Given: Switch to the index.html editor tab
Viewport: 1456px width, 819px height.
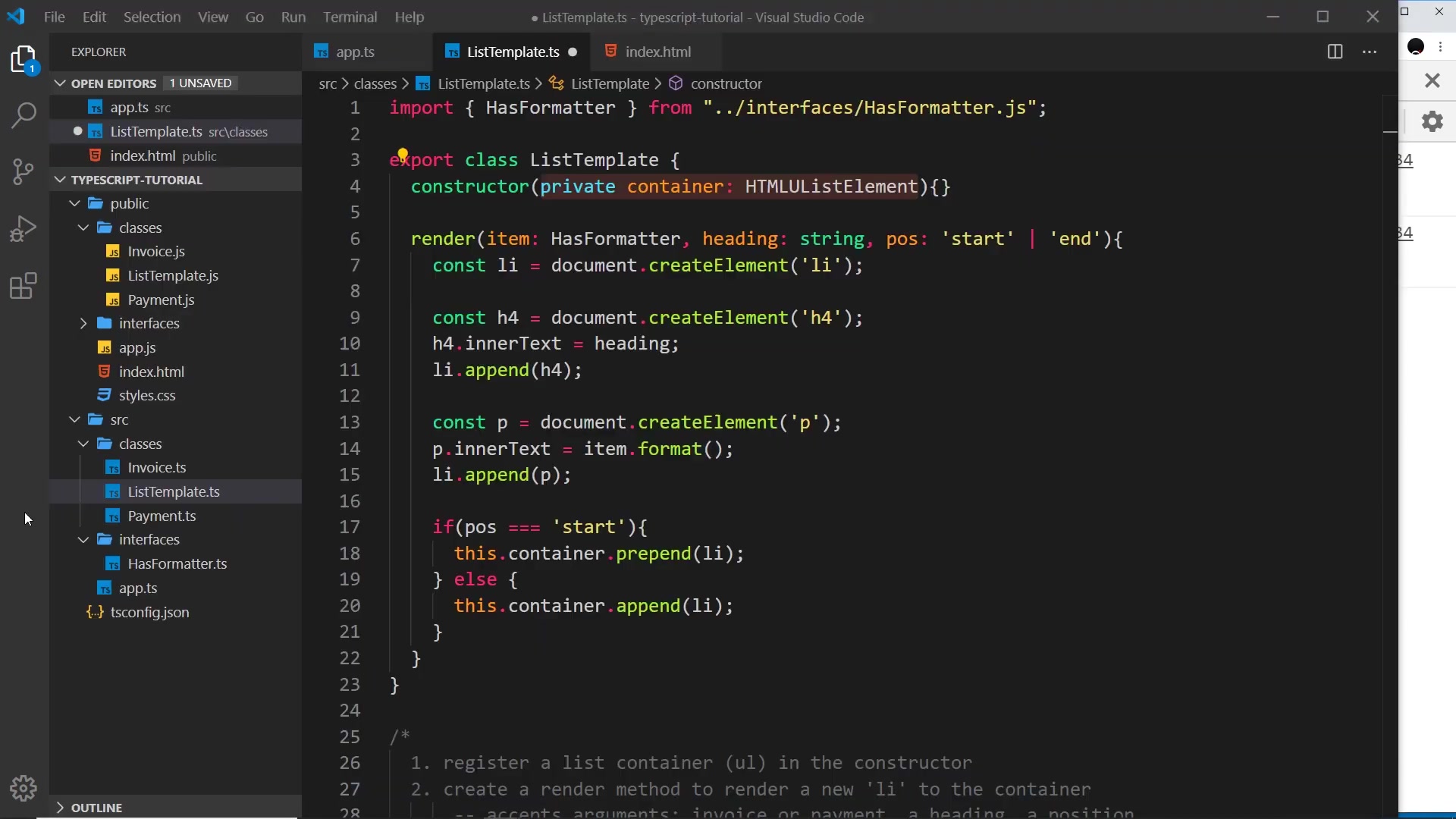Looking at the screenshot, I should (658, 52).
